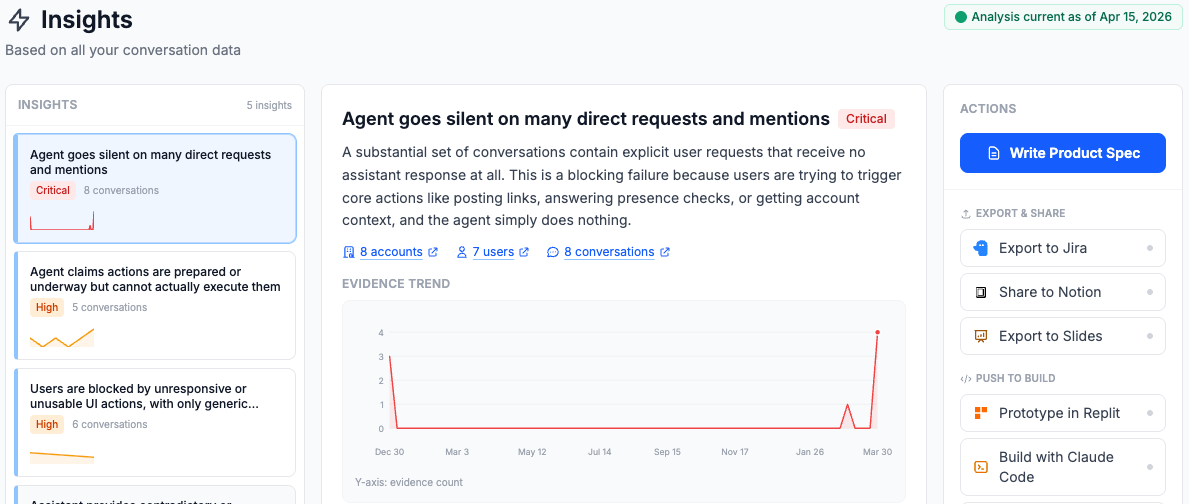Select 'Agent claims actions are prepared' insight card
The width and height of the screenshot is (1189, 504).
[155, 305]
